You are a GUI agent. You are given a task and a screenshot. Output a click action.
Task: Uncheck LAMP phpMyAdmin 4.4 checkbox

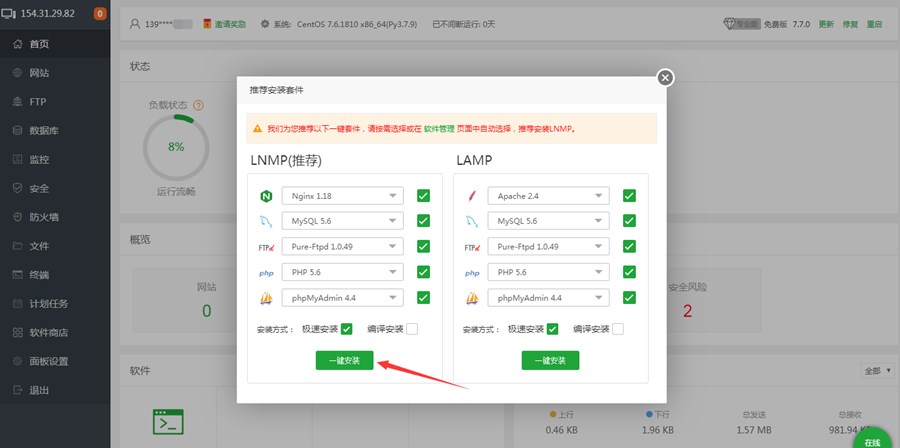[629, 298]
